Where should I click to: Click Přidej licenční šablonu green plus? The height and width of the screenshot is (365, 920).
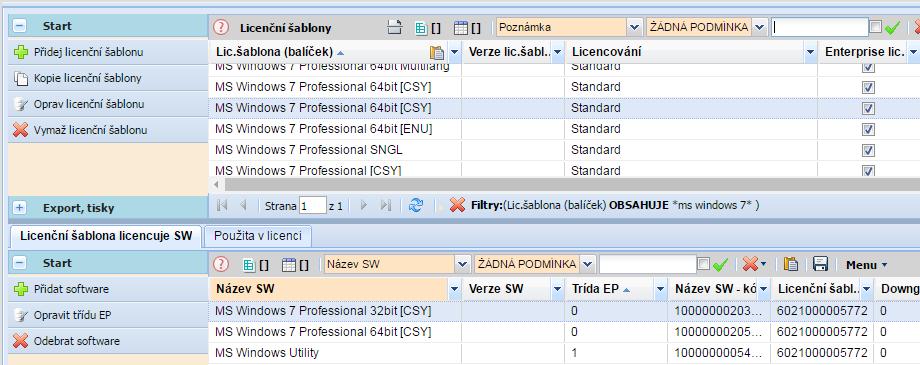coord(21,52)
